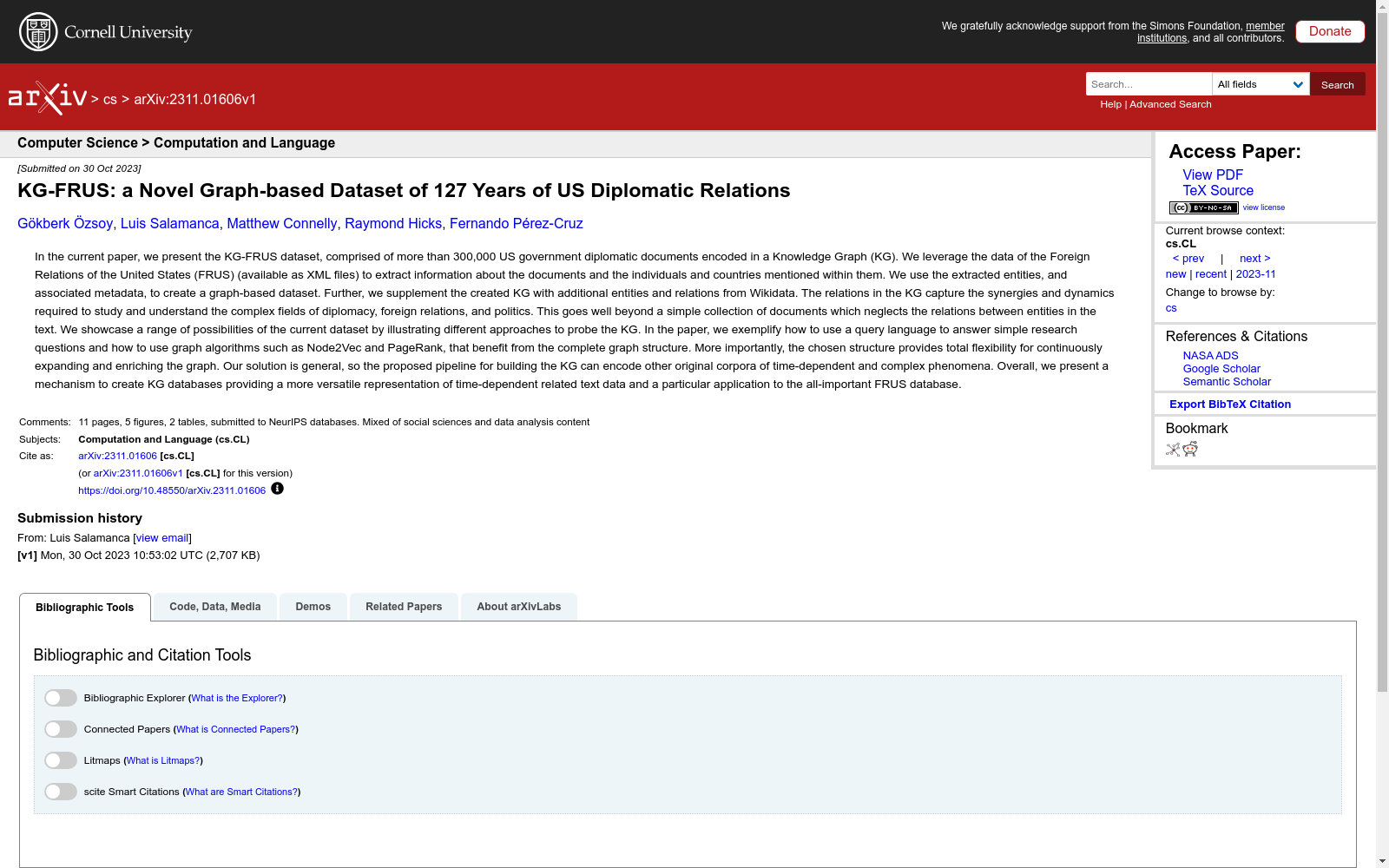Share the paper via Reddit icon
This screenshot has width=1389, height=868.
point(1190,449)
